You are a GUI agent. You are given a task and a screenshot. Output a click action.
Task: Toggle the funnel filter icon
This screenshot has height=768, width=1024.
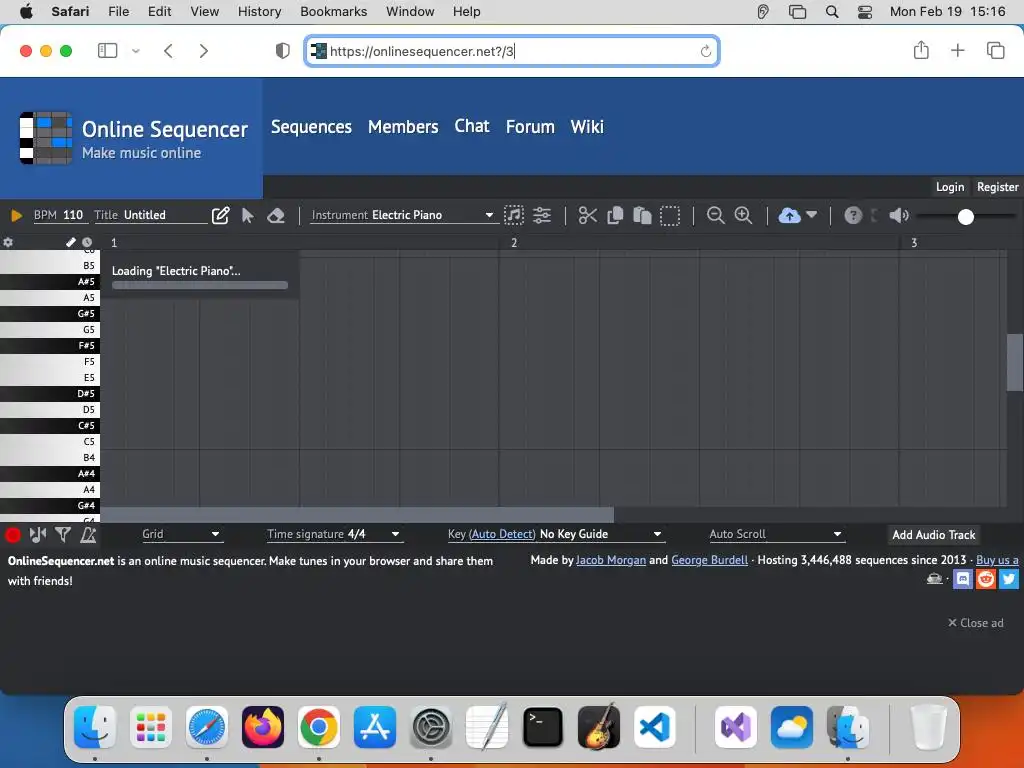[63, 535]
